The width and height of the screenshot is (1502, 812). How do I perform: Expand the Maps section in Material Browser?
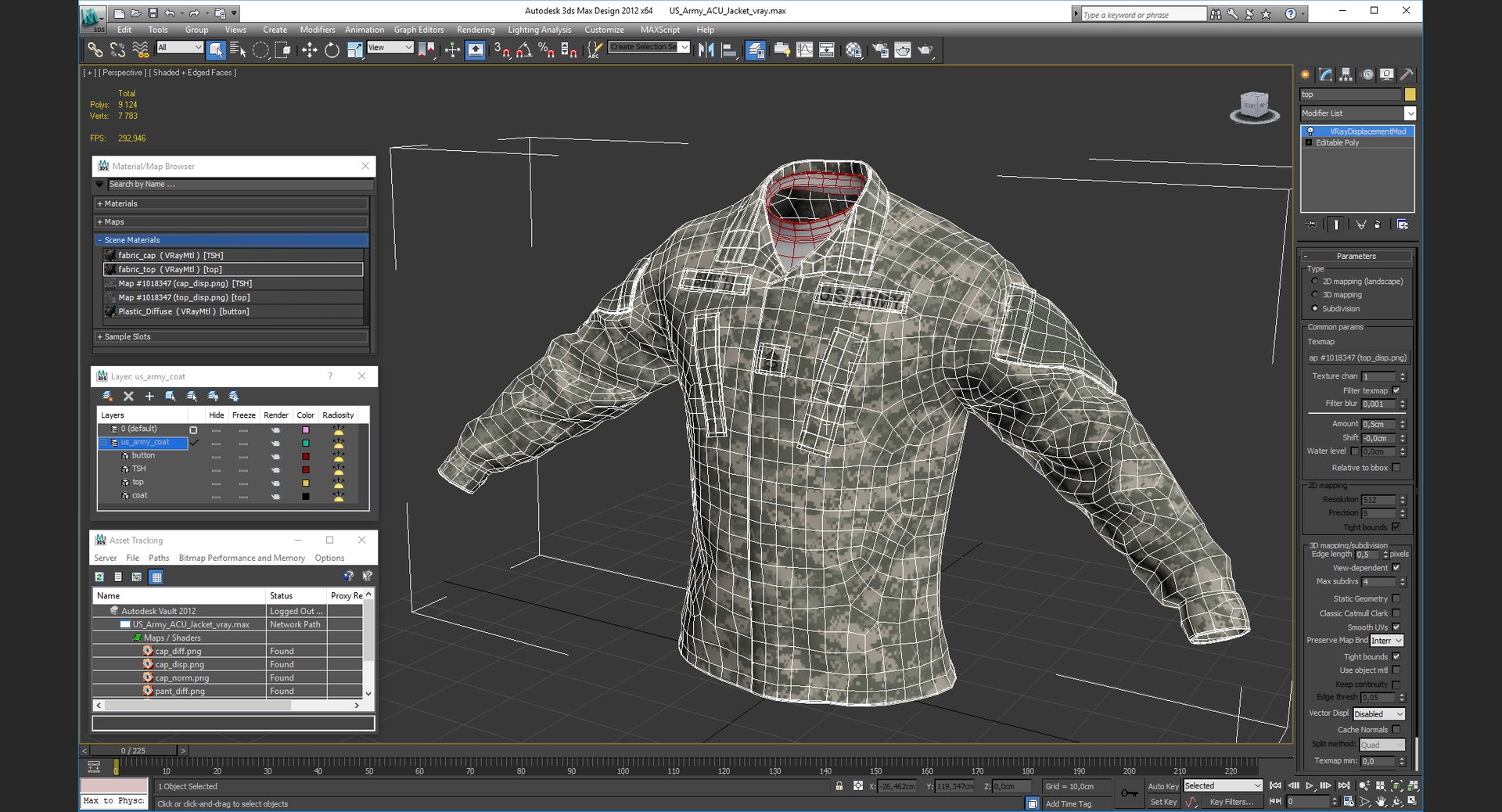[x=231, y=222]
